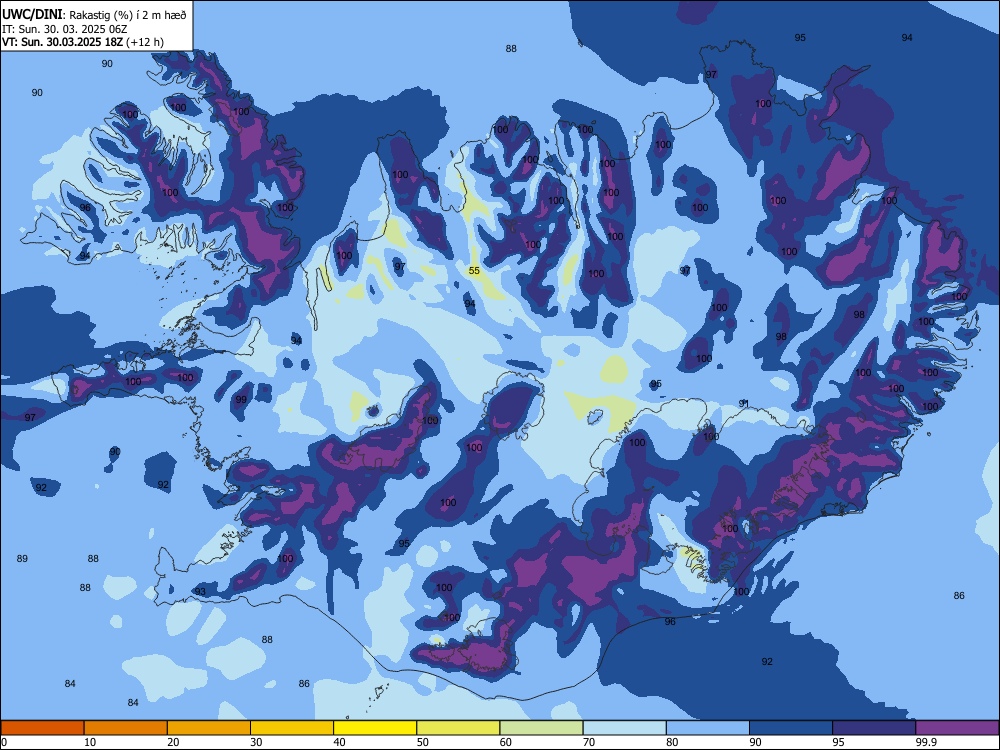The image size is (1000, 750).
Task: Click the '99' humidity value on the map
Action: click(241, 400)
